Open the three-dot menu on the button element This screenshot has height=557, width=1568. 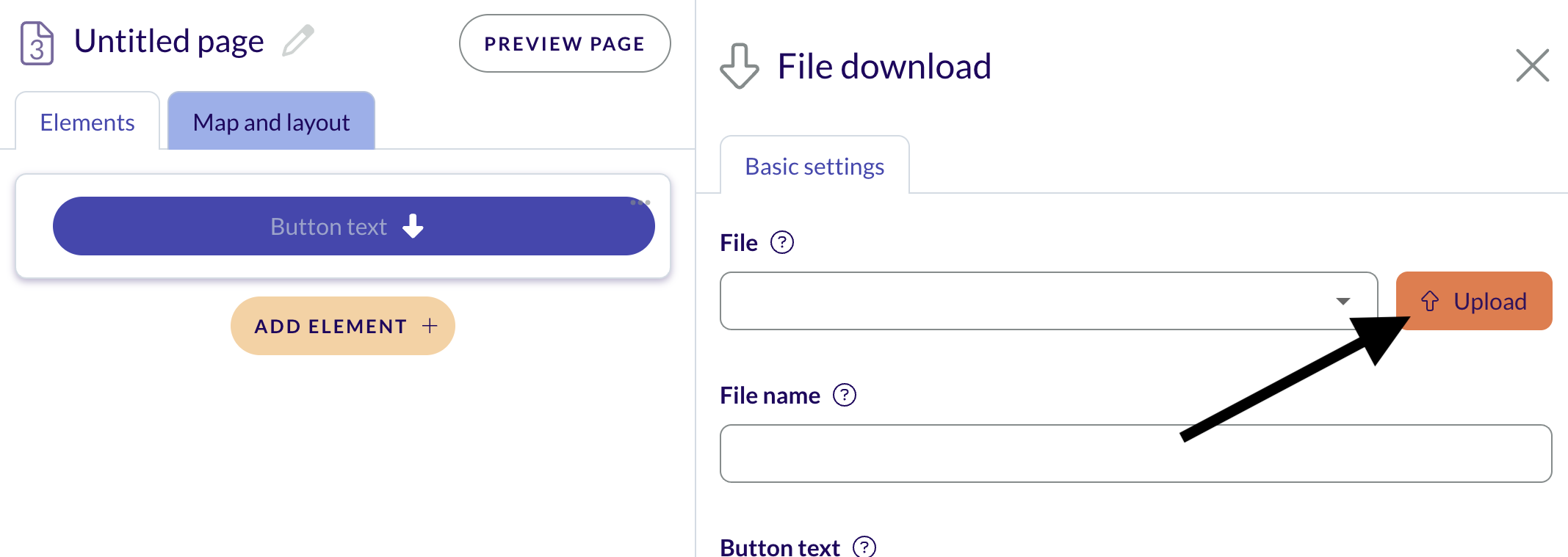(640, 203)
